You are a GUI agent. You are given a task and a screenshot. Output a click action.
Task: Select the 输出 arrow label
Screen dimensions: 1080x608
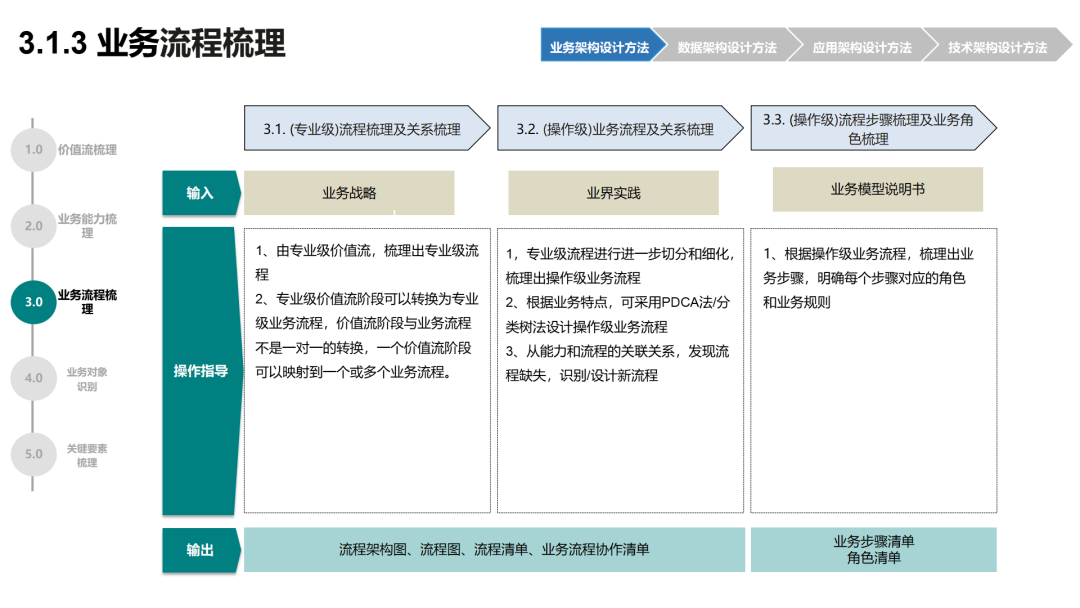click(201, 549)
